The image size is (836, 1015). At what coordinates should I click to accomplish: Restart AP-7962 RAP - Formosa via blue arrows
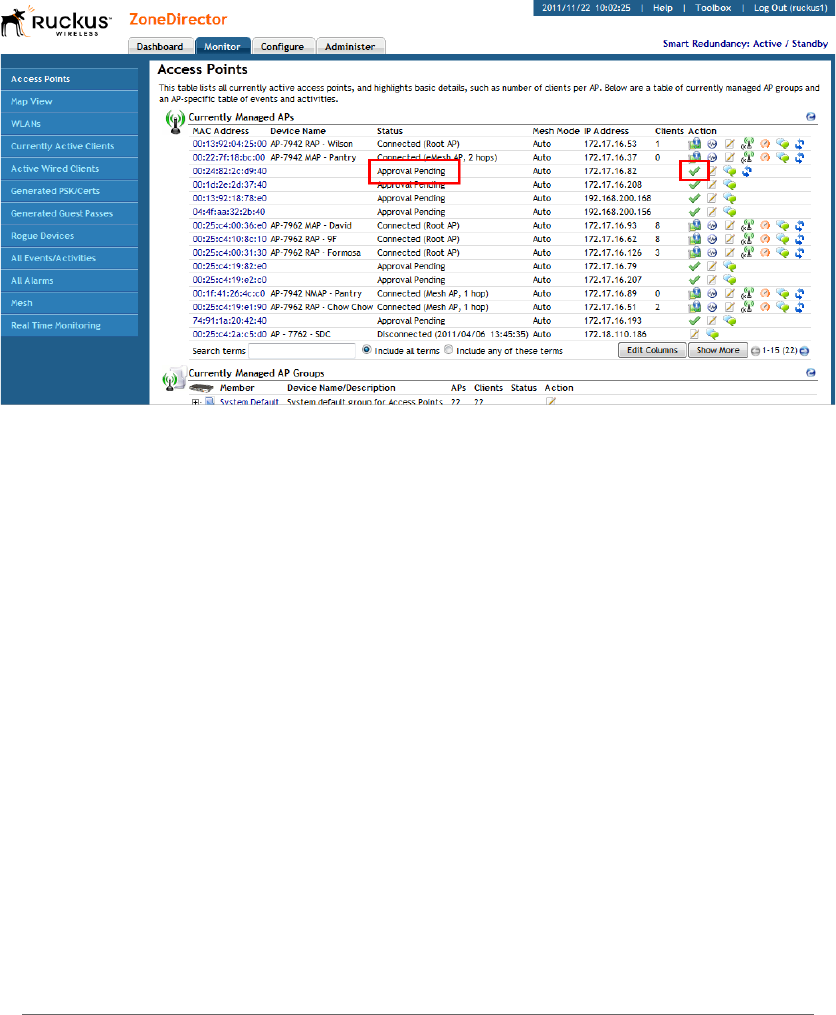pyautogui.click(x=799, y=252)
